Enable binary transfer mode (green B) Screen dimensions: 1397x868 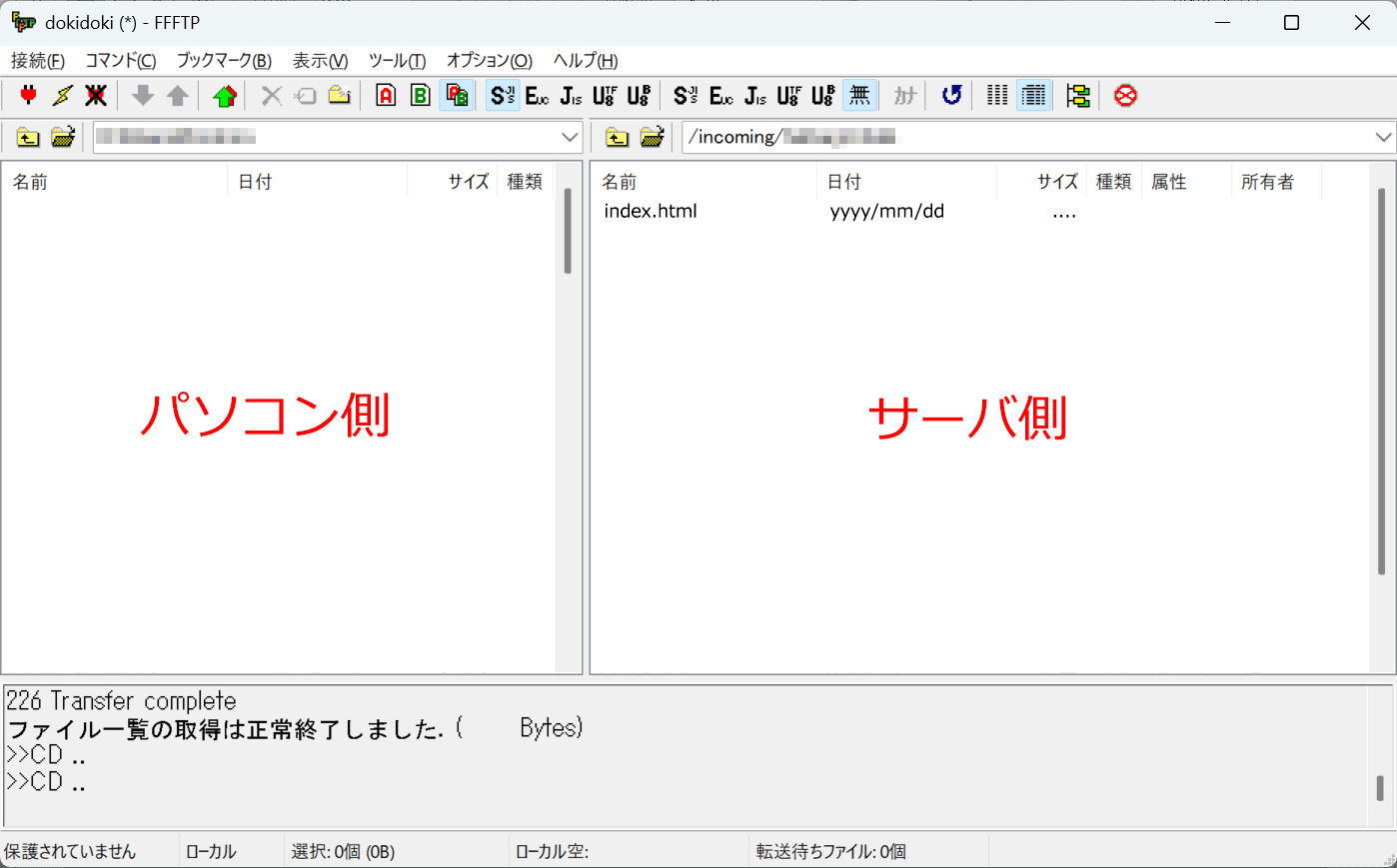pyautogui.click(x=421, y=96)
